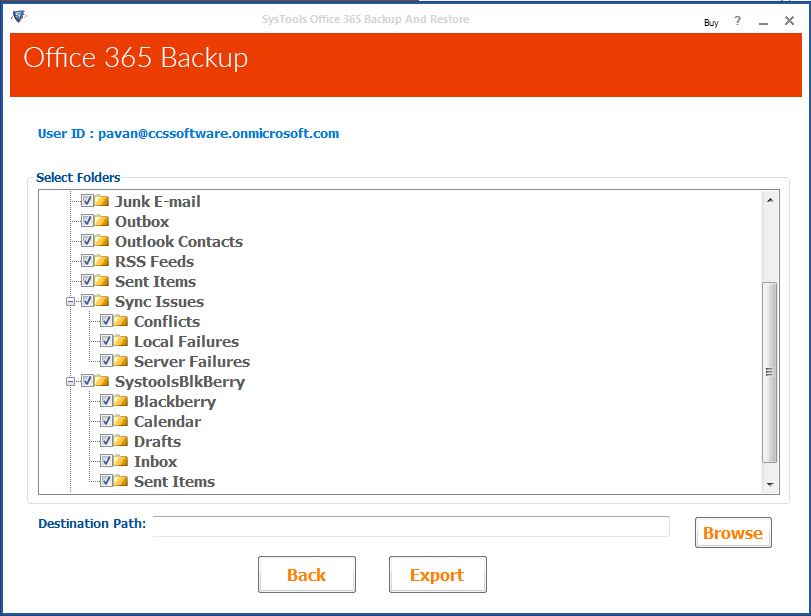This screenshot has height=616, width=811.
Task: Click the Outlook Contacts folder icon
Action: click(102, 241)
